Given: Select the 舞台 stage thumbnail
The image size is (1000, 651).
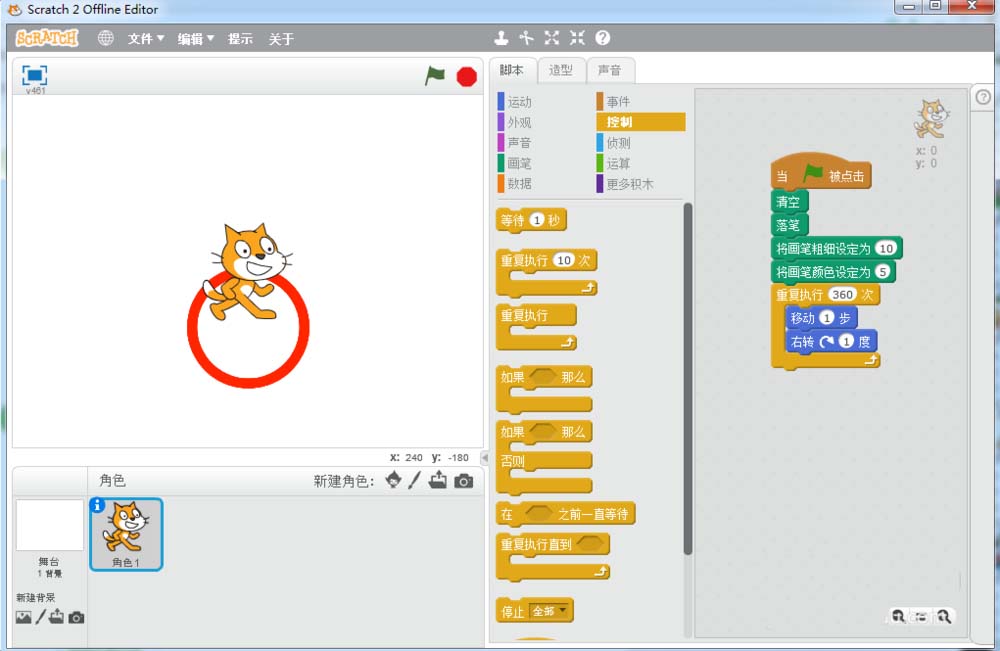Looking at the screenshot, I should [x=50, y=525].
